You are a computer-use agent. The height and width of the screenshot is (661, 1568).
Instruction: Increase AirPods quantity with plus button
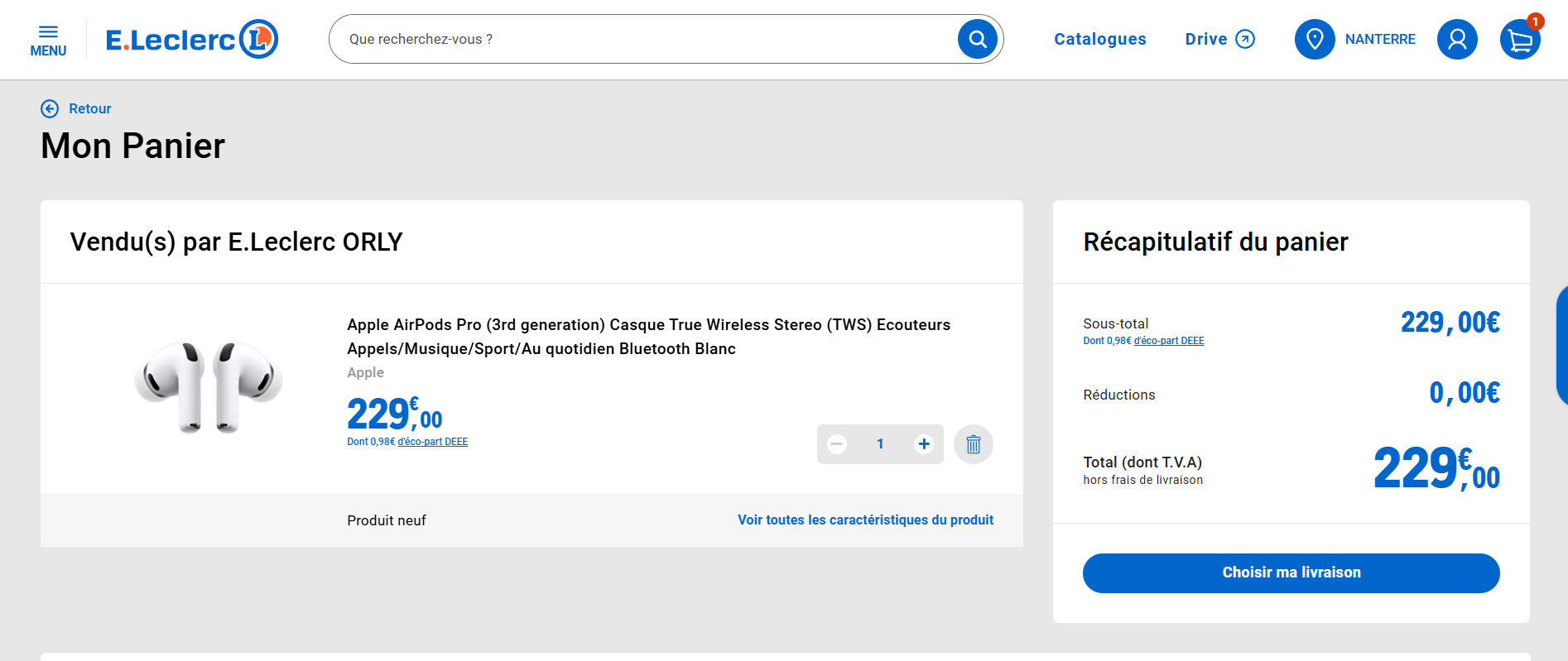click(x=924, y=444)
